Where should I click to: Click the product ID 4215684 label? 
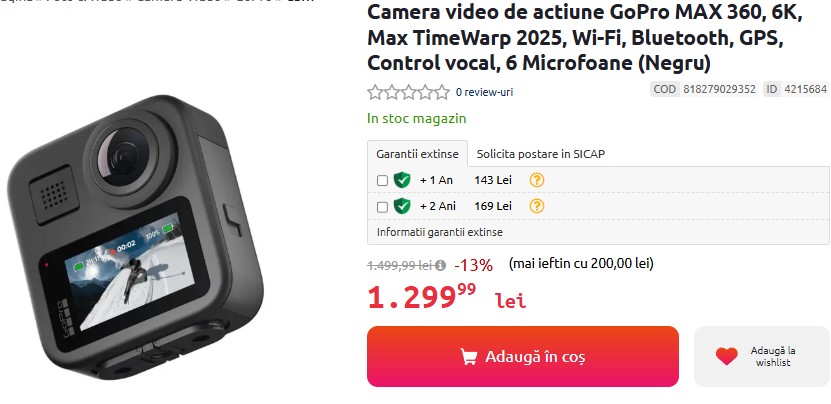[797, 89]
